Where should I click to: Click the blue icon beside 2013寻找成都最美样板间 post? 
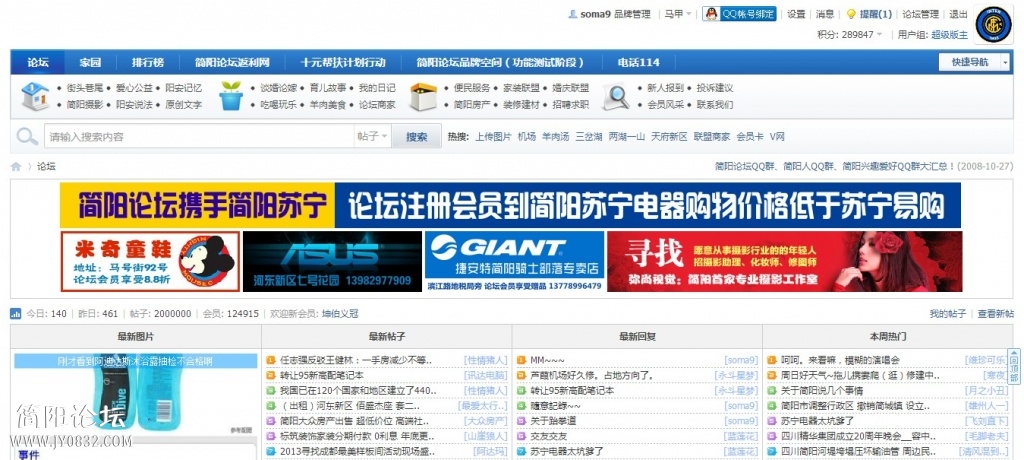(271, 451)
